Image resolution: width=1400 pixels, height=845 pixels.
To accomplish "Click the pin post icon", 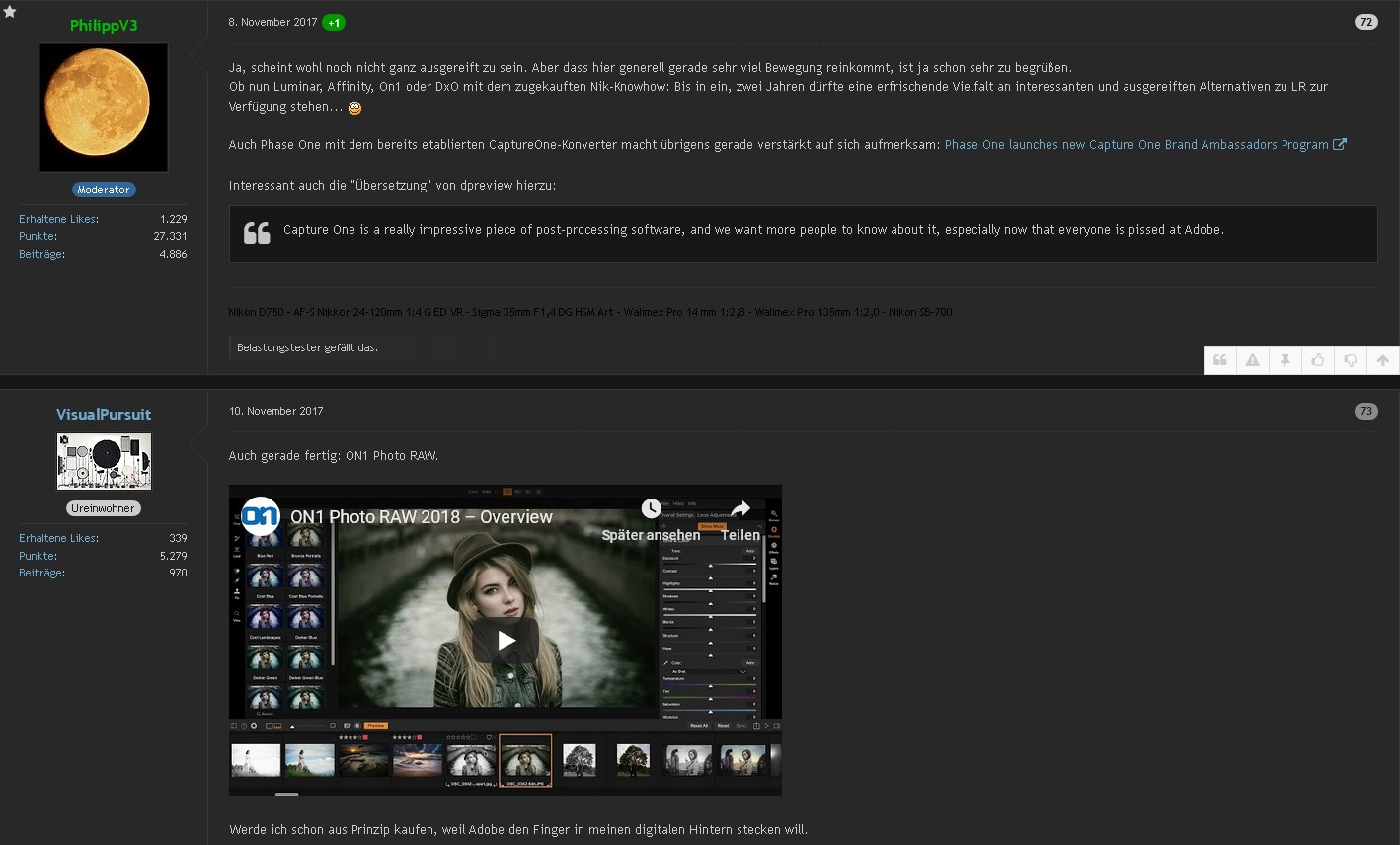I will pyautogui.click(x=1285, y=361).
